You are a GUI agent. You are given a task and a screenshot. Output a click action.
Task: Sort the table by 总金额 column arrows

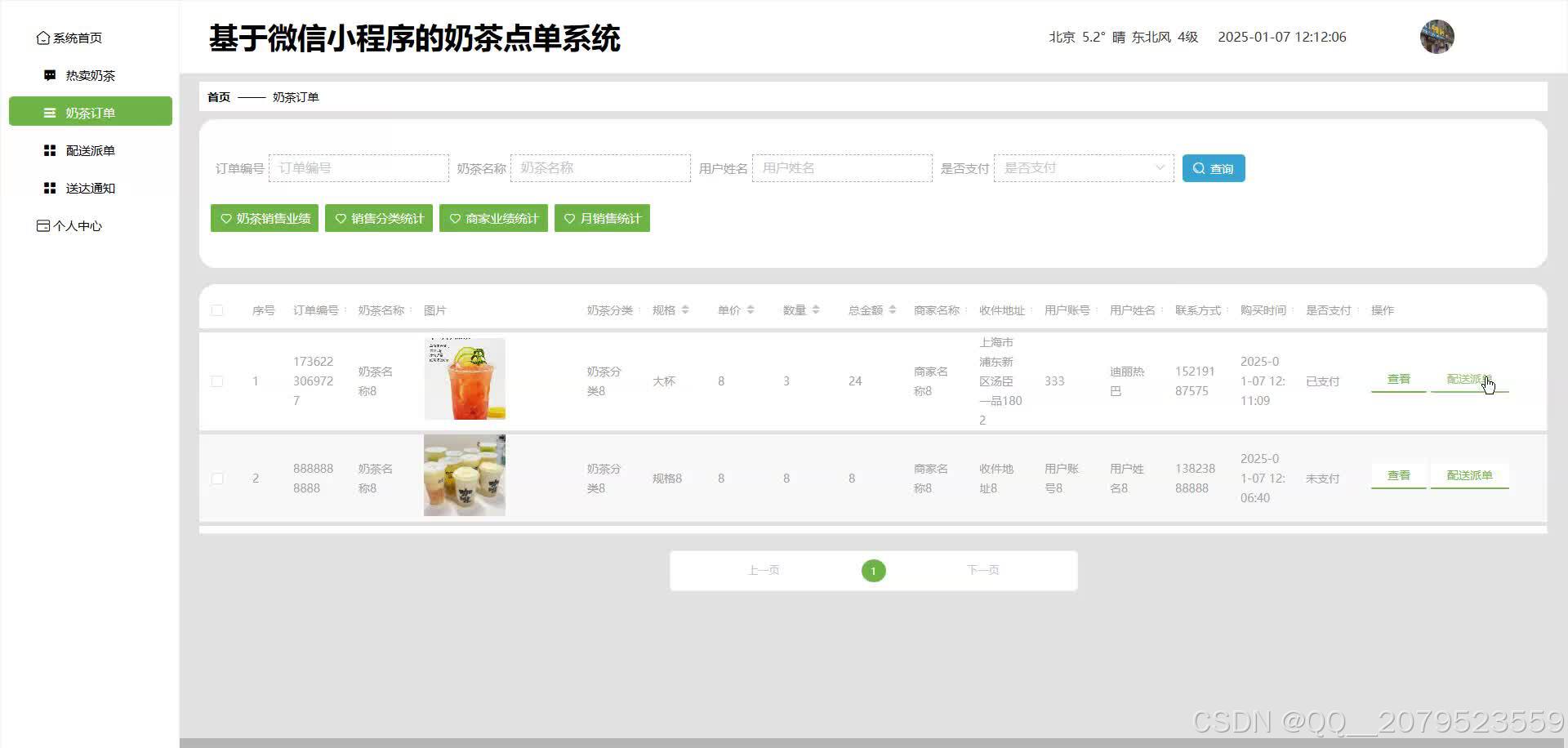[x=893, y=309]
